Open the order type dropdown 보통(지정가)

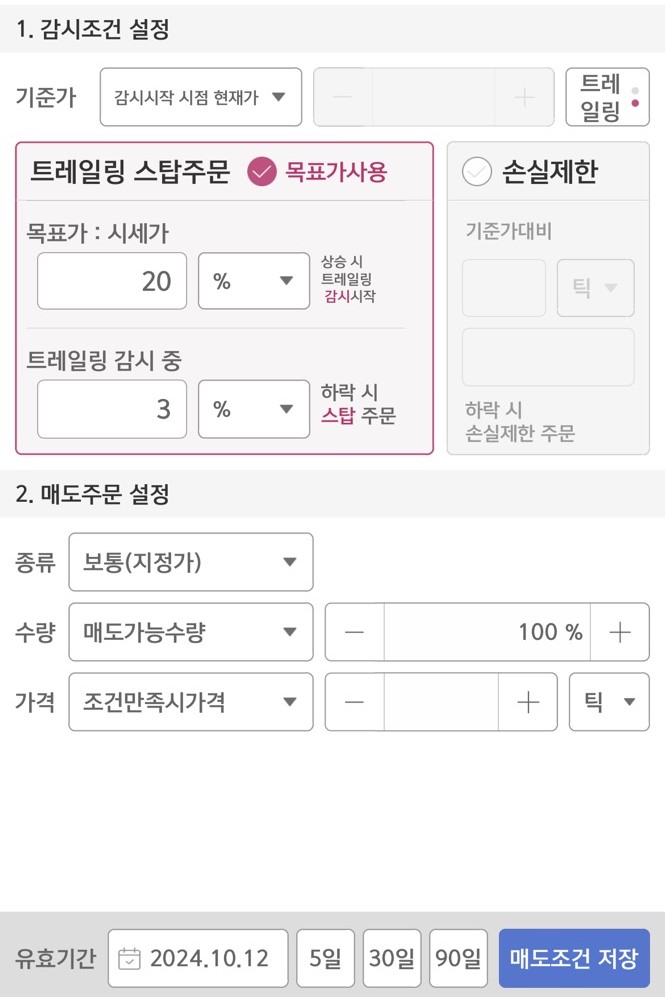pos(190,562)
